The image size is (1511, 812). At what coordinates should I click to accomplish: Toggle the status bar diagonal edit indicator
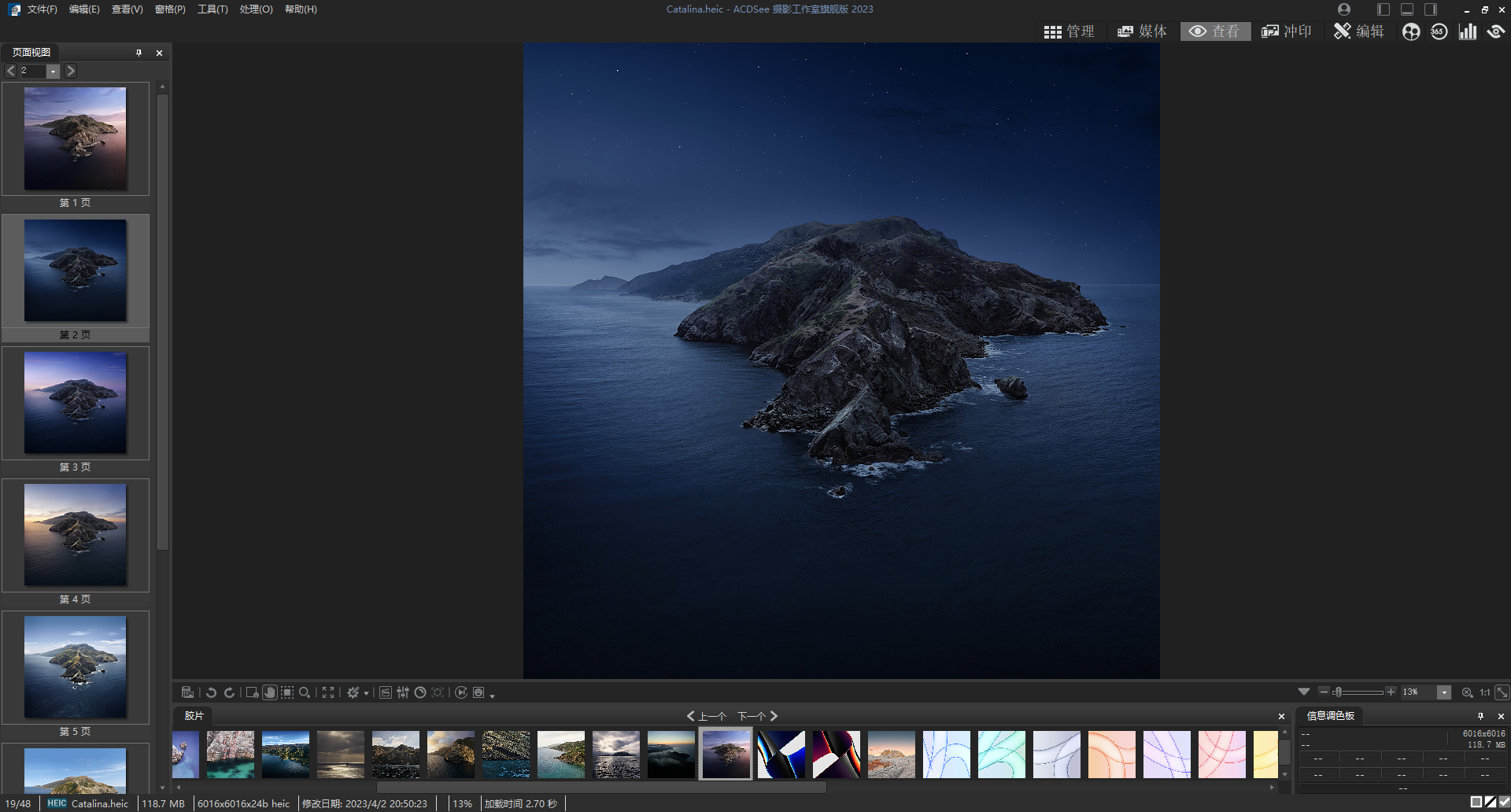pyautogui.click(x=1491, y=803)
